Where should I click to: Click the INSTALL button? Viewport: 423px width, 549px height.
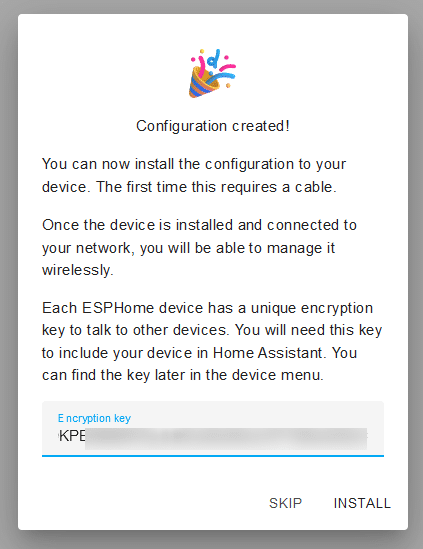click(x=362, y=503)
